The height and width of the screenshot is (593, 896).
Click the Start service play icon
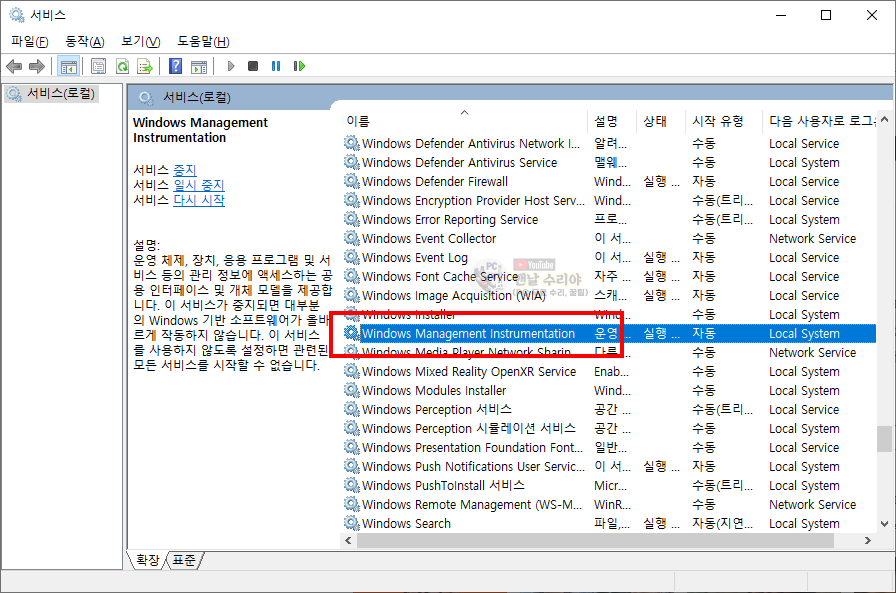tap(231, 66)
